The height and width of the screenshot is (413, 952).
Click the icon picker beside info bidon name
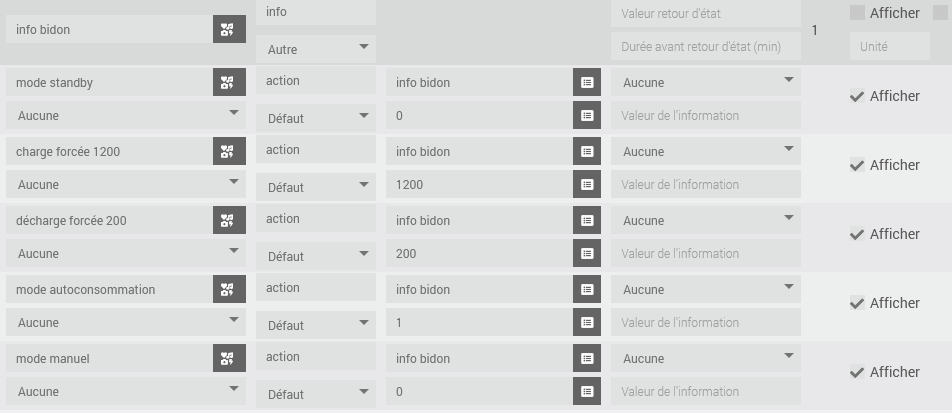point(229,30)
